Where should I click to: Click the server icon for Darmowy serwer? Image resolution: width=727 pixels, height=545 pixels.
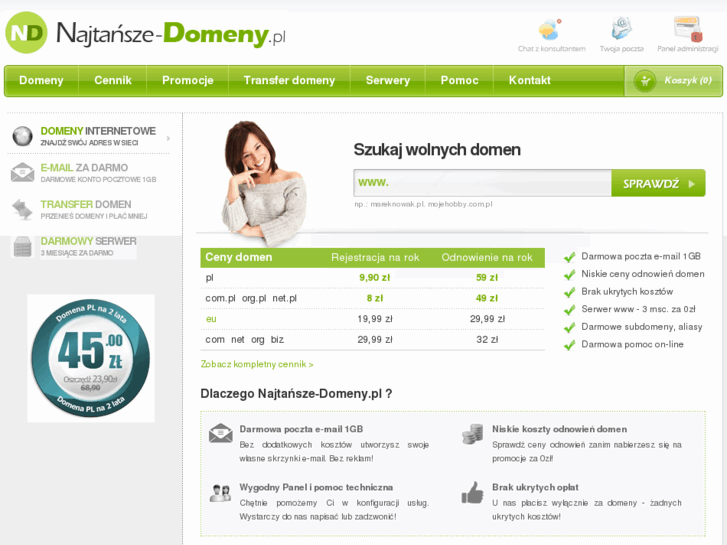coord(22,246)
